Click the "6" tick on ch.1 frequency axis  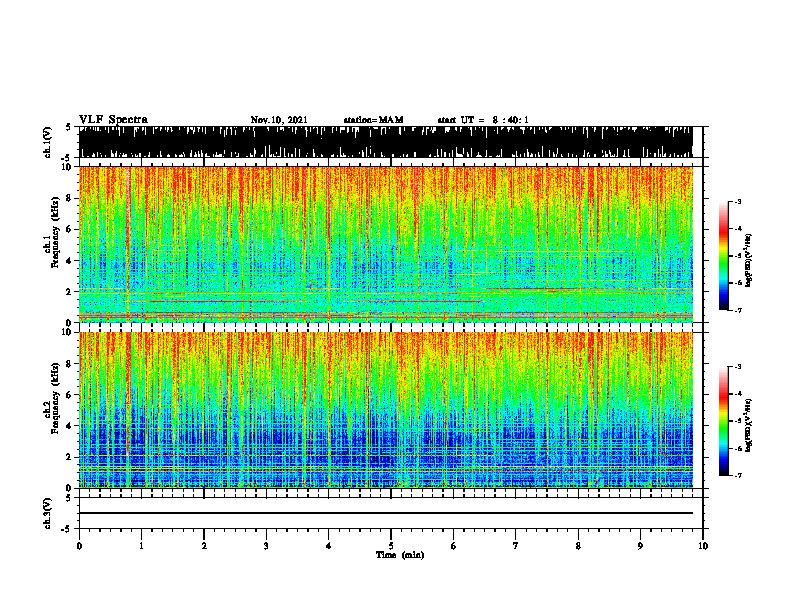tap(69, 229)
